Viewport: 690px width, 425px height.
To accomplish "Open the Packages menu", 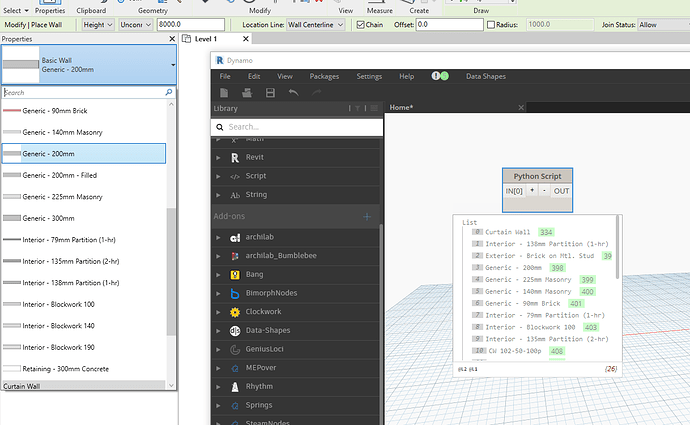I will coord(324,76).
